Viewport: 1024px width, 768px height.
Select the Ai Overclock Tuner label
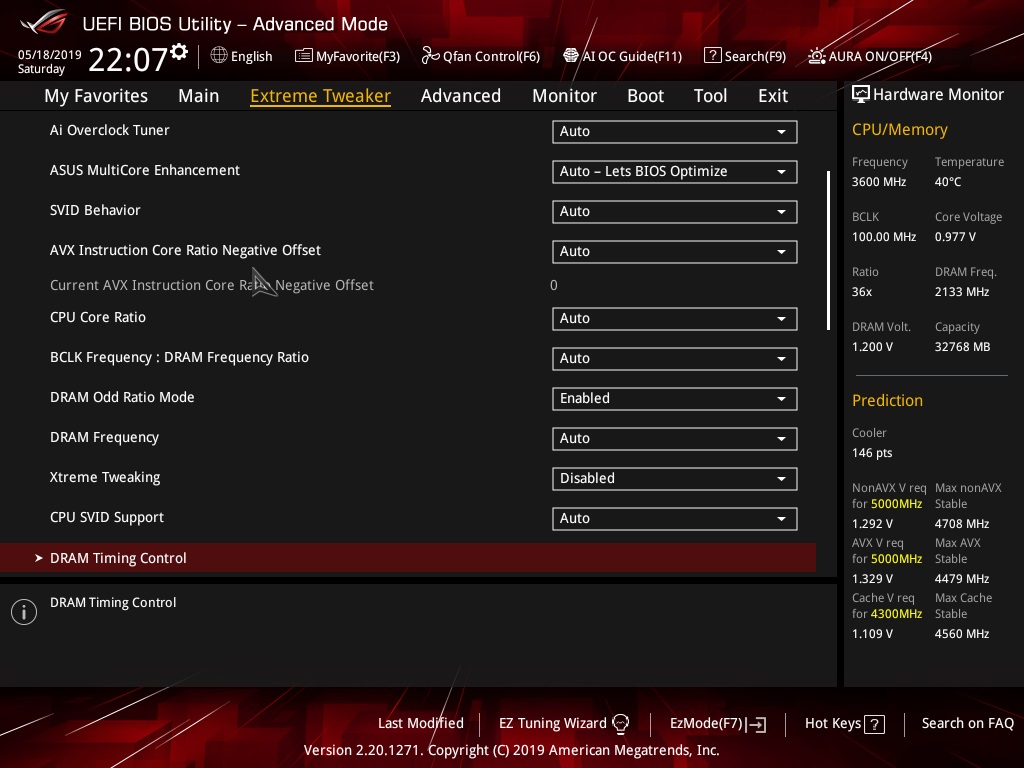point(110,130)
